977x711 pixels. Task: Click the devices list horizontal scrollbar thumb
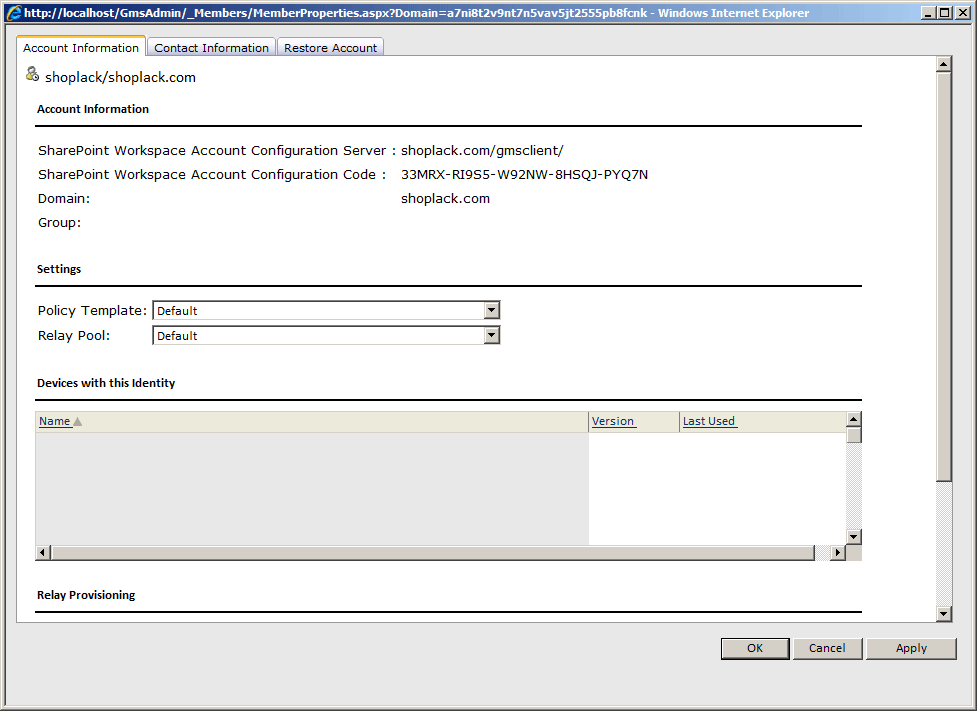(x=433, y=553)
